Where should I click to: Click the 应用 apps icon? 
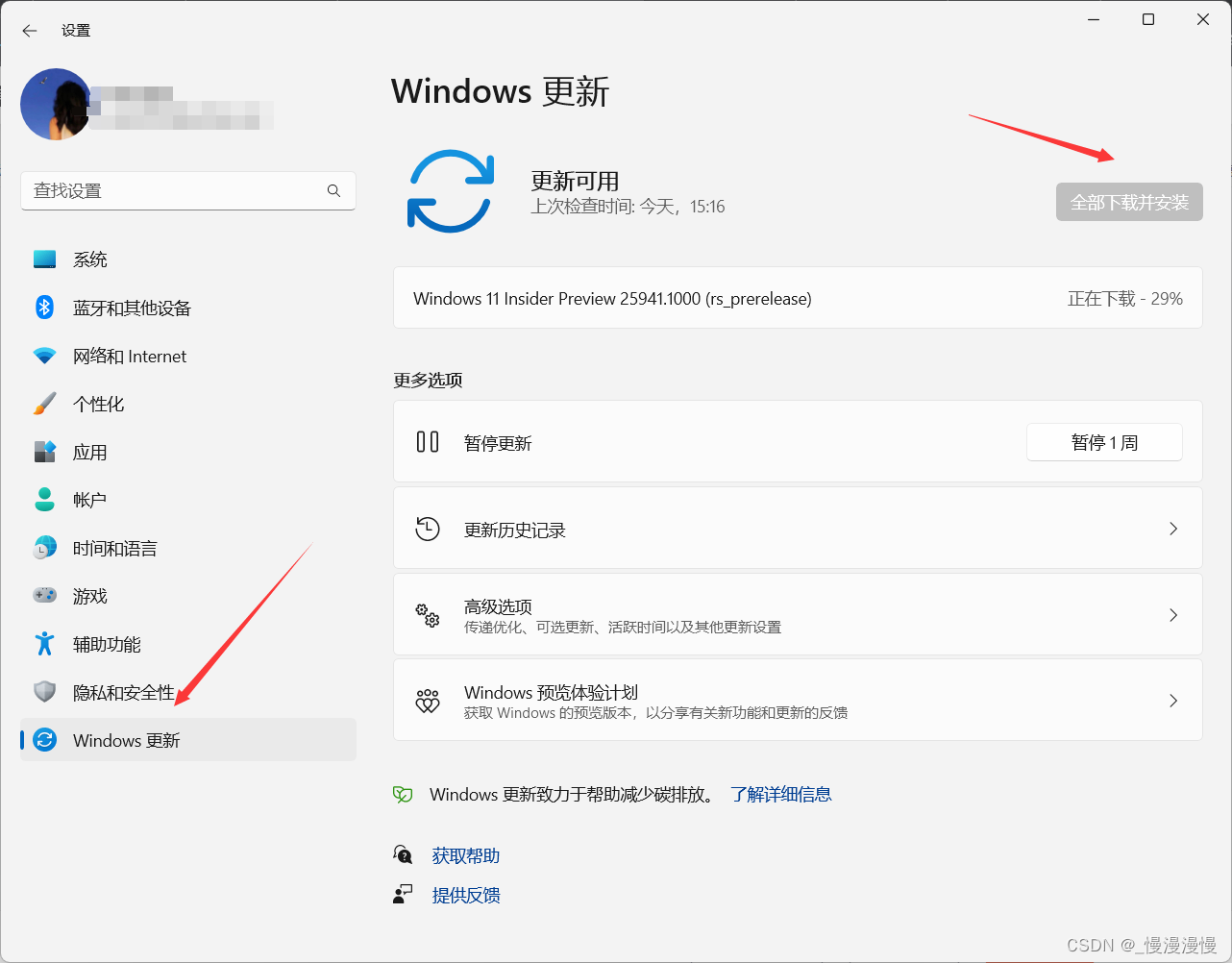[x=45, y=452]
